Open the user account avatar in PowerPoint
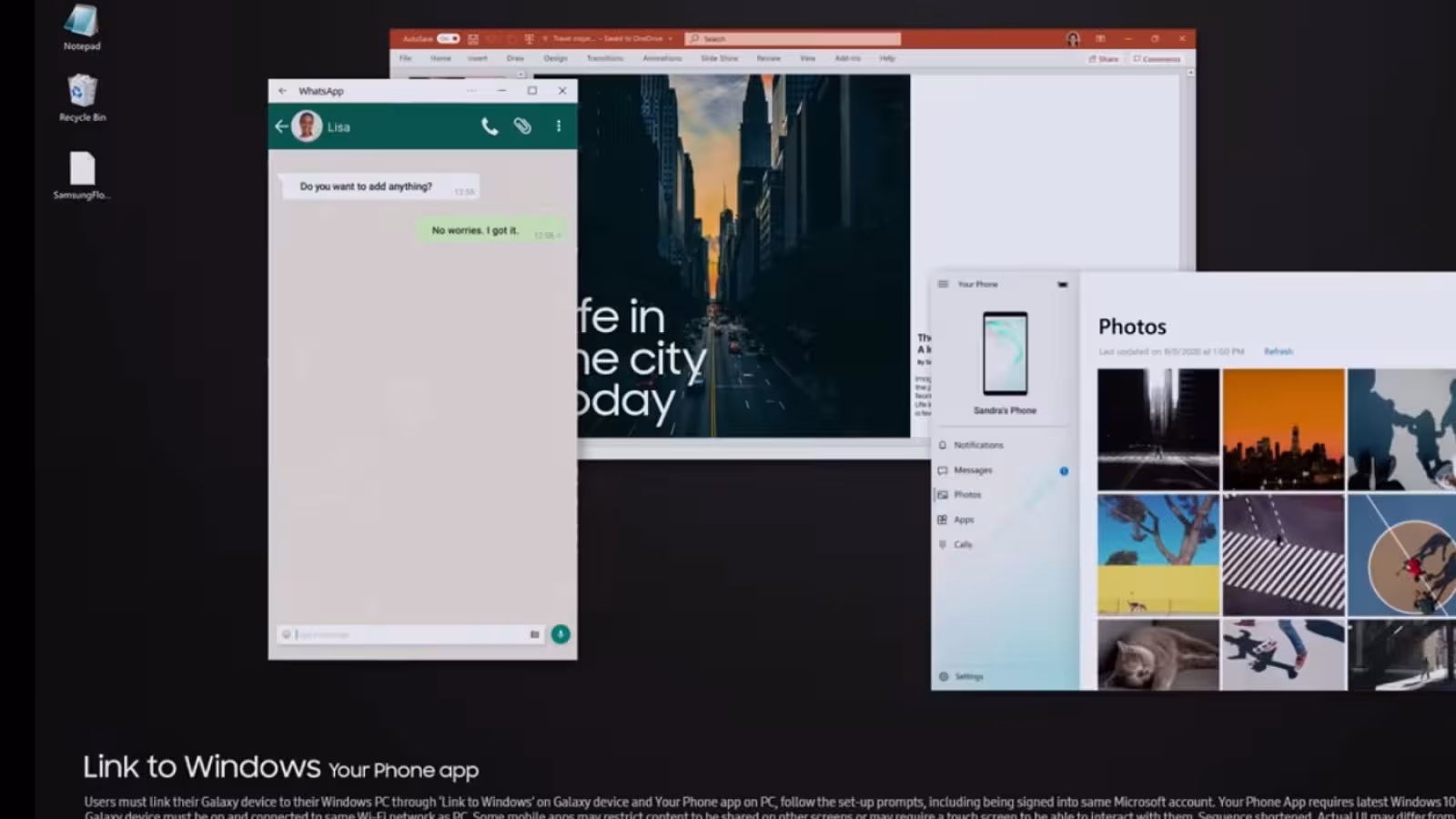The image size is (1456, 819). pos(1073,38)
